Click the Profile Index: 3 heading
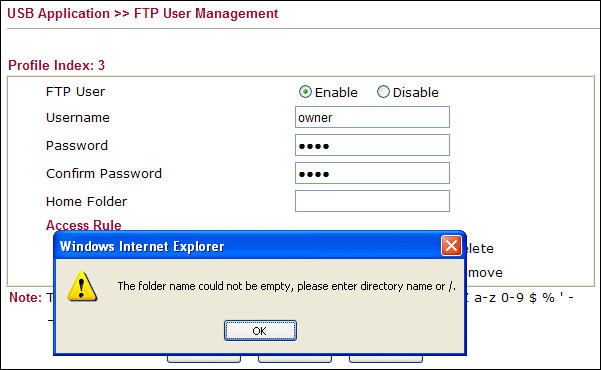601x370 pixels. pyautogui.click(x=56, y=65)
